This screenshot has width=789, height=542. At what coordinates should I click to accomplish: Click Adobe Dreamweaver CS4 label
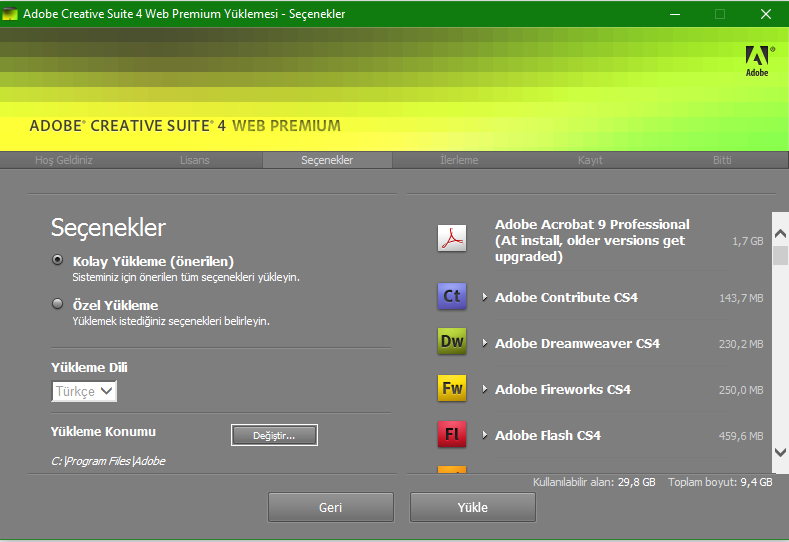(577, 343)
